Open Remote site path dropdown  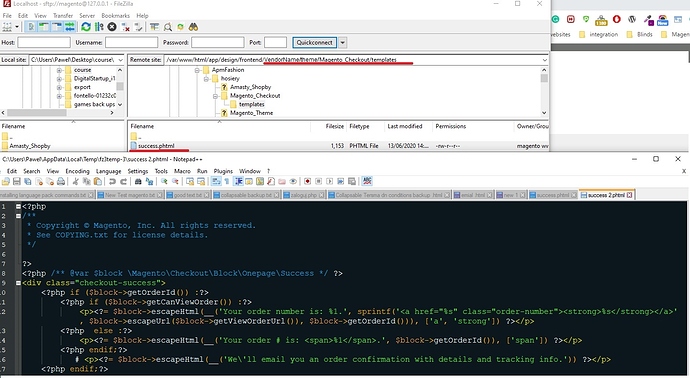click(x=544, y=59)
